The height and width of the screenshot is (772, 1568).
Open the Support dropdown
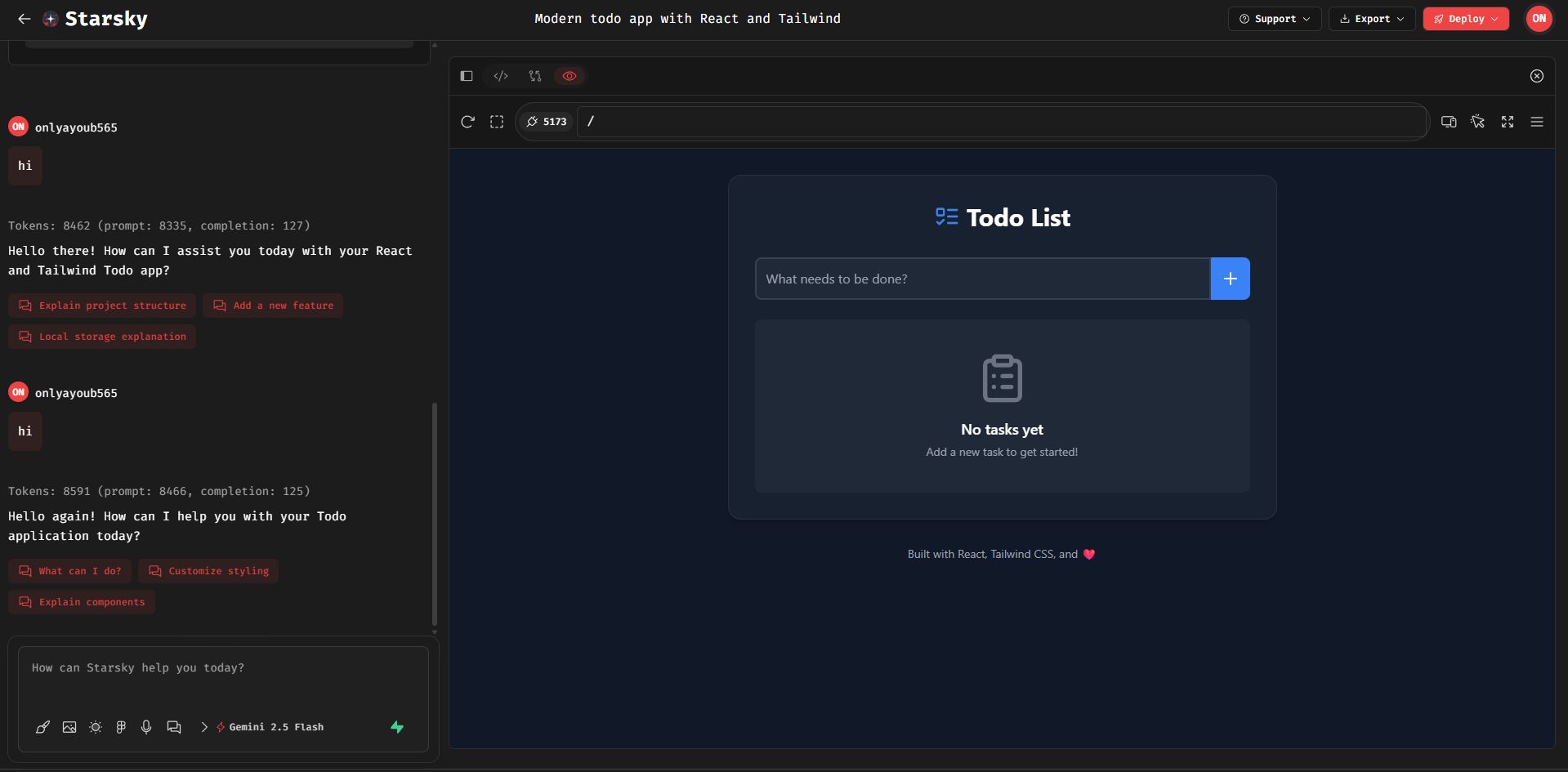point(1274,19)
